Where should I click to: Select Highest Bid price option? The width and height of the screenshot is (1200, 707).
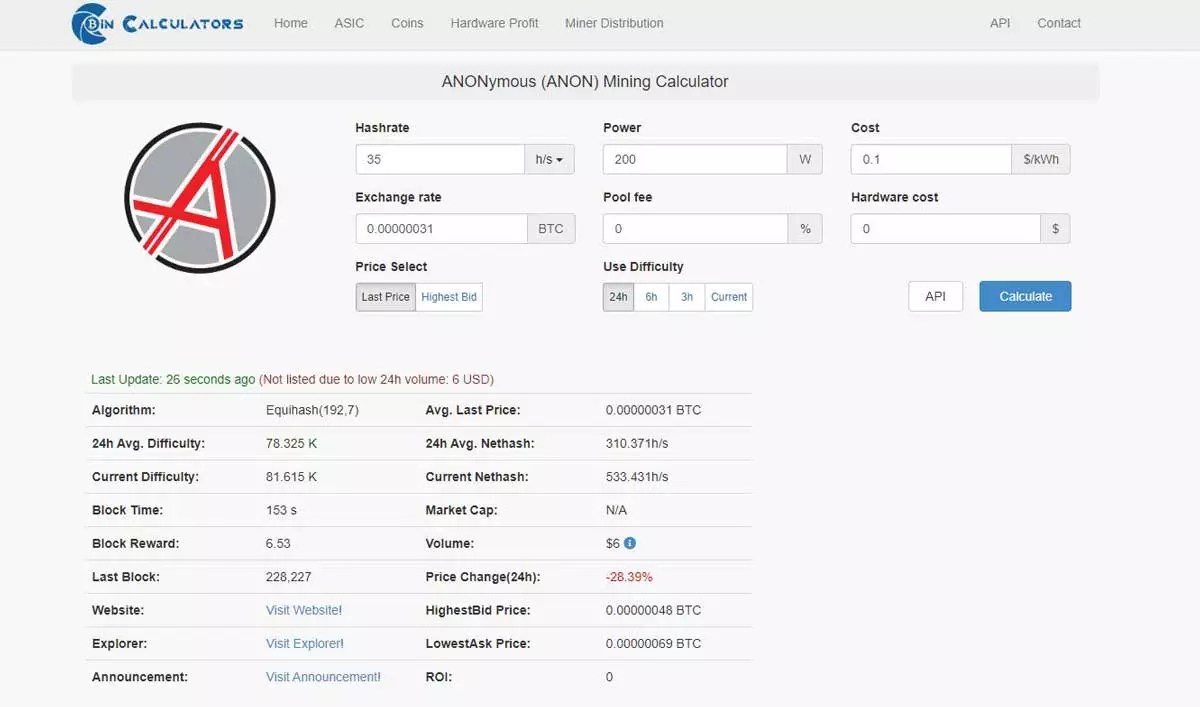coord(449,297)
